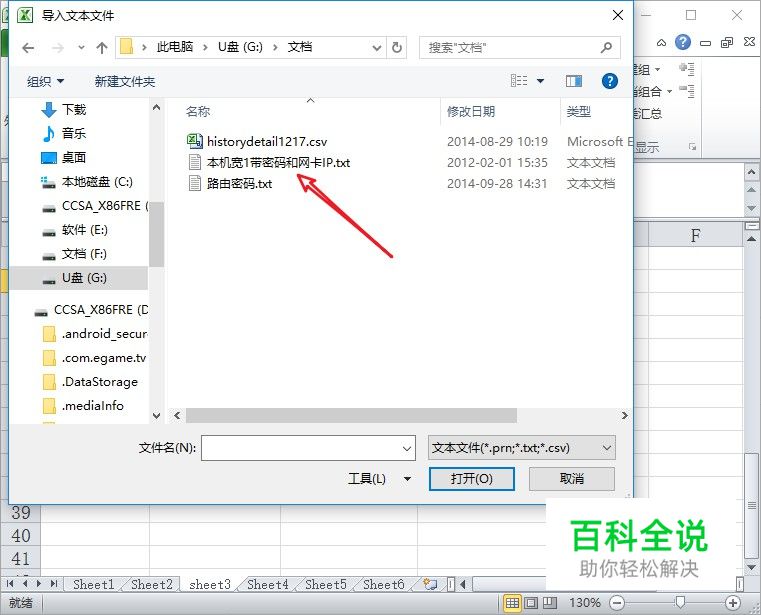This screenshot has height=615, width=761.
Task: Click U盘 (G:) in the address path
Action: pos(240,47)
